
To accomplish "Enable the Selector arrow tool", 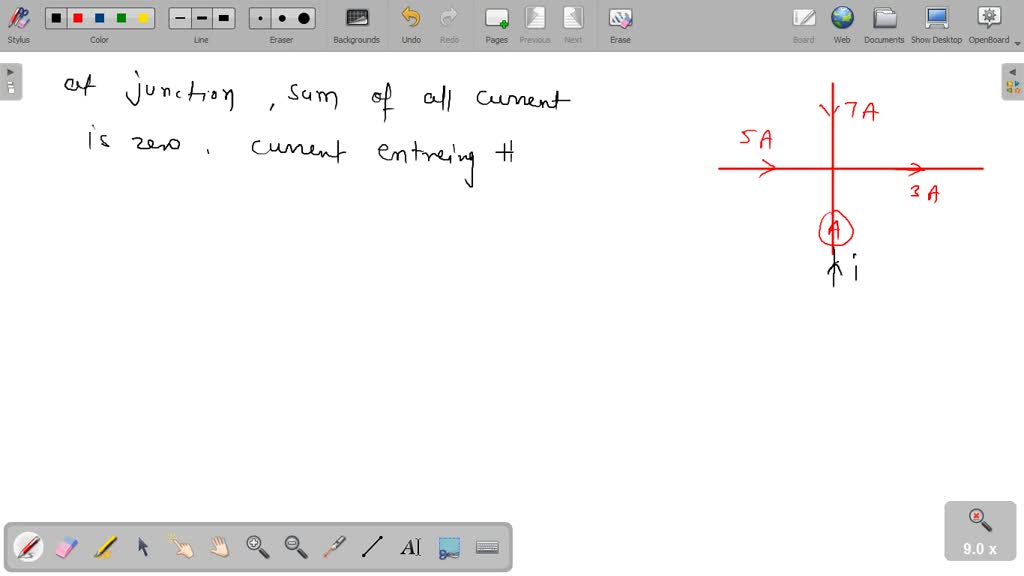I will [142, 546].
